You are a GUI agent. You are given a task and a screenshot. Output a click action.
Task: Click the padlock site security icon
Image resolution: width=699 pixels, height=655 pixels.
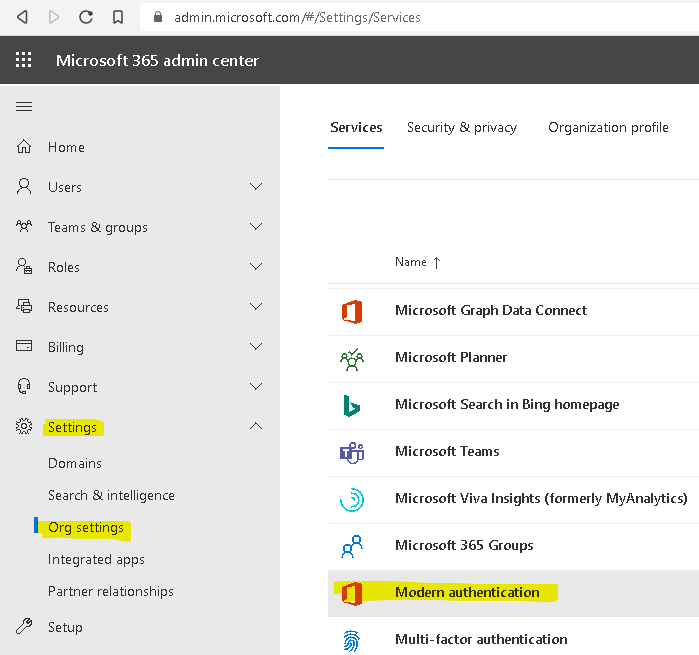(157, 17)
